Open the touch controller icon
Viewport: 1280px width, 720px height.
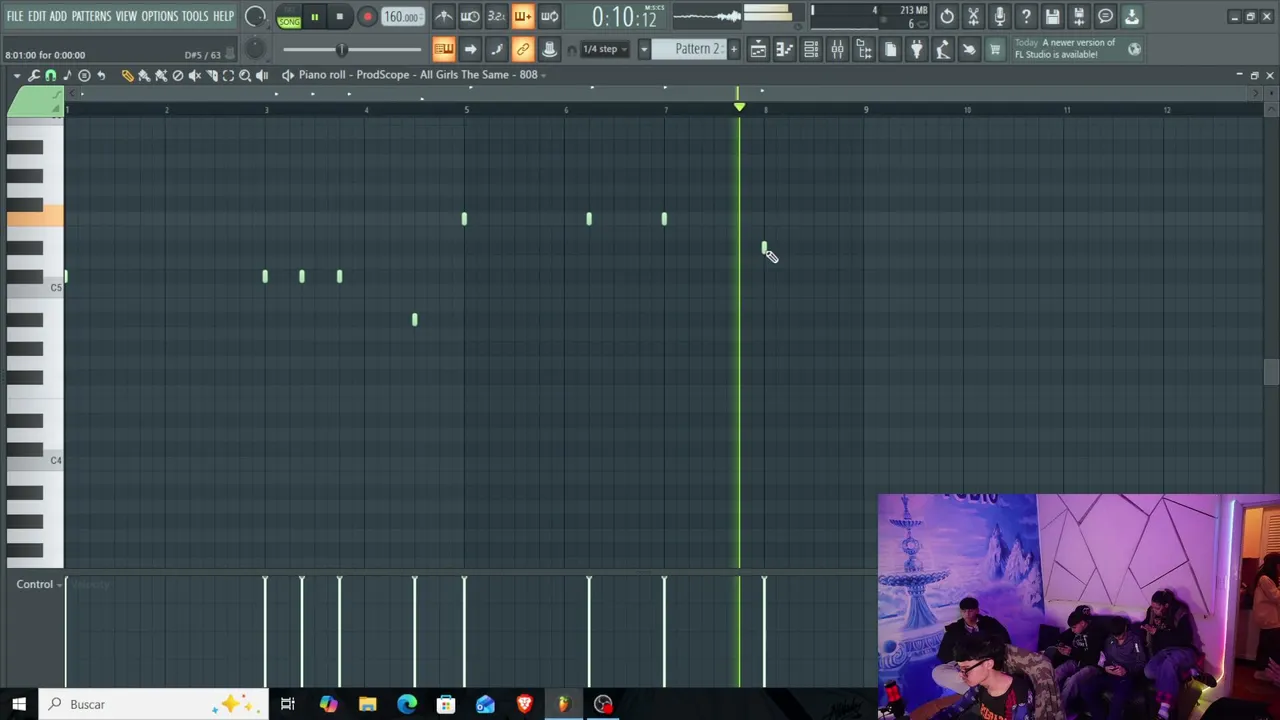coord(969,49)
